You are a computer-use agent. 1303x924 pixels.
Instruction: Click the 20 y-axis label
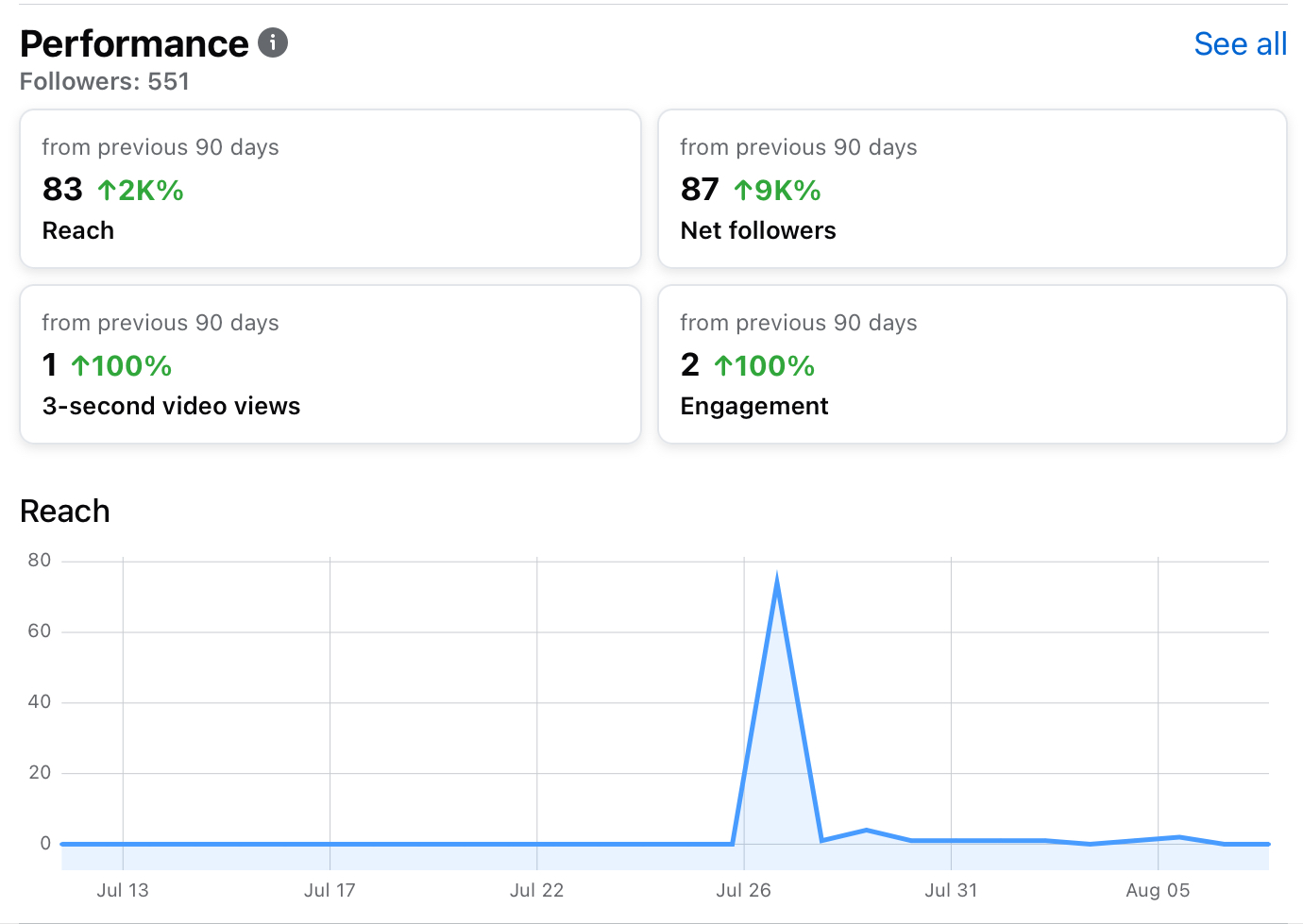pos(40,773)
